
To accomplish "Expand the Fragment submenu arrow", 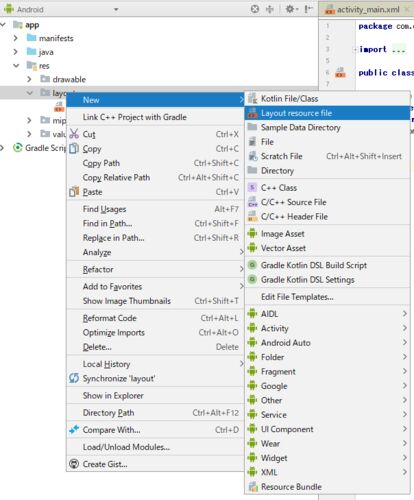I will (x=404, y=371).
